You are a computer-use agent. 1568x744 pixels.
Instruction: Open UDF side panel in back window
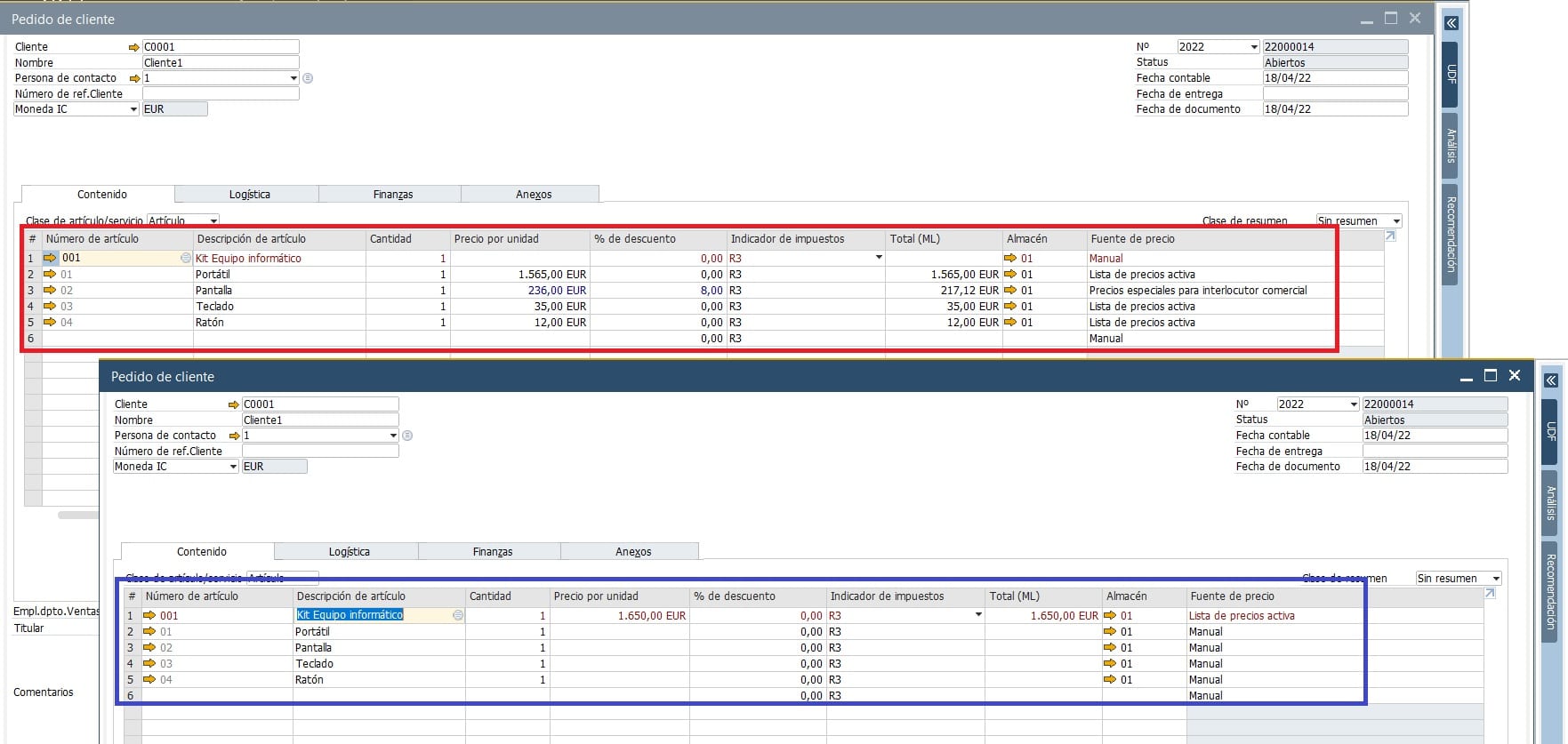(1451, 75)
